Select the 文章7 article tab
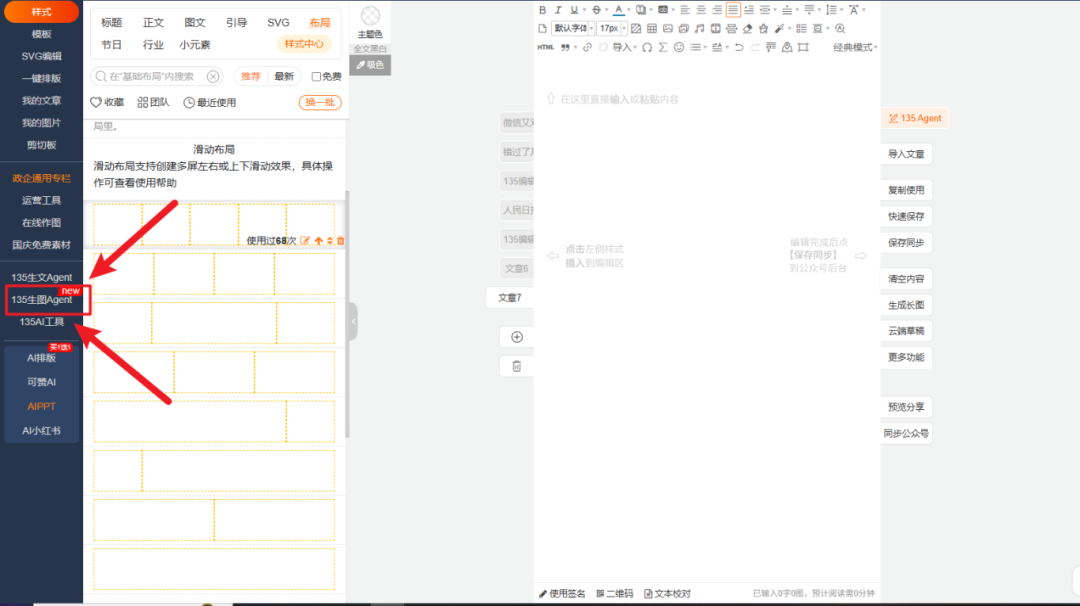 coord(510,298)
